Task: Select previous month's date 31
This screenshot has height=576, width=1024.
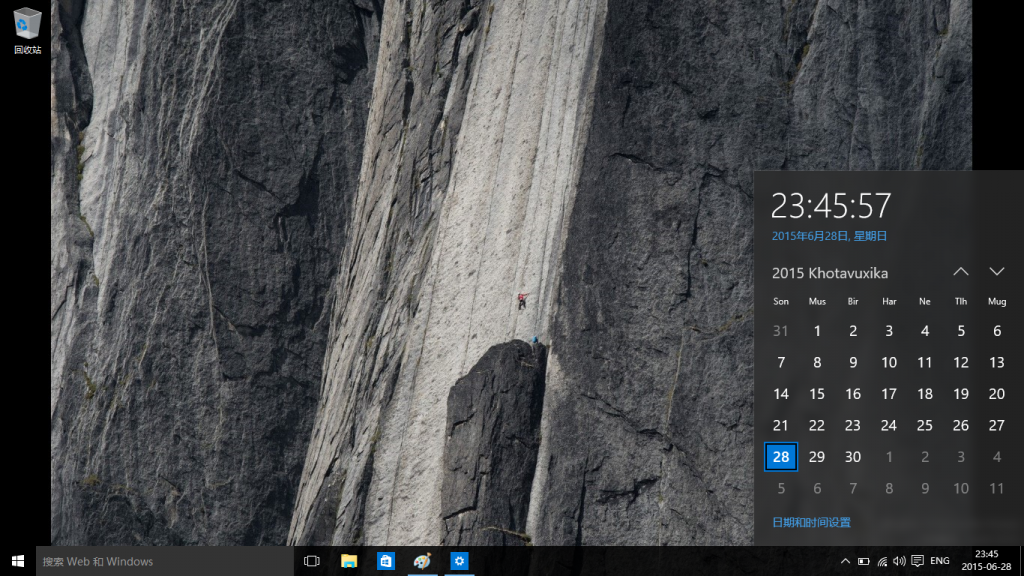Action: click(x=781, y=331)
